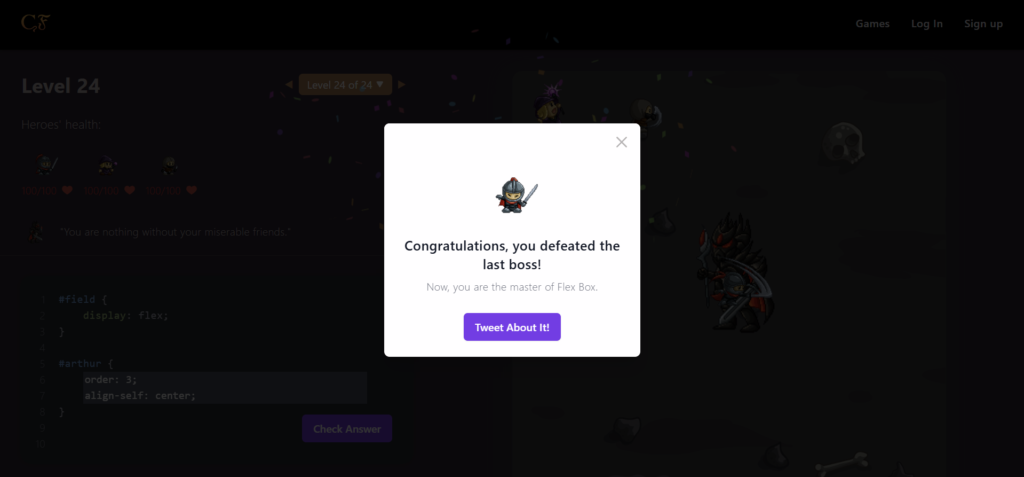Go to the Log In page
The width and height of the screenshot is (1024, 477).
click(927, 24)
